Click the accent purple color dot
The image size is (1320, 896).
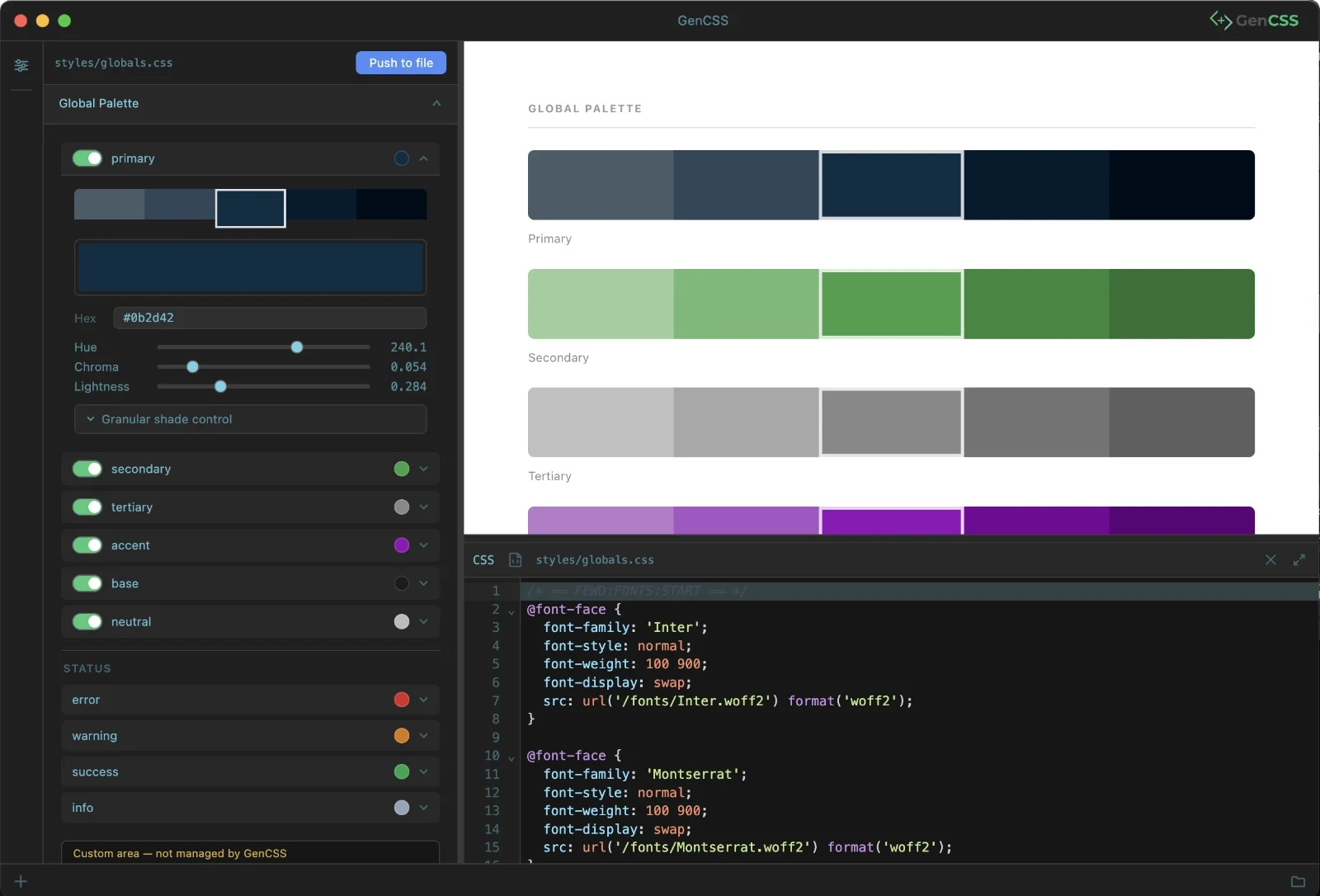pos(402,545)
